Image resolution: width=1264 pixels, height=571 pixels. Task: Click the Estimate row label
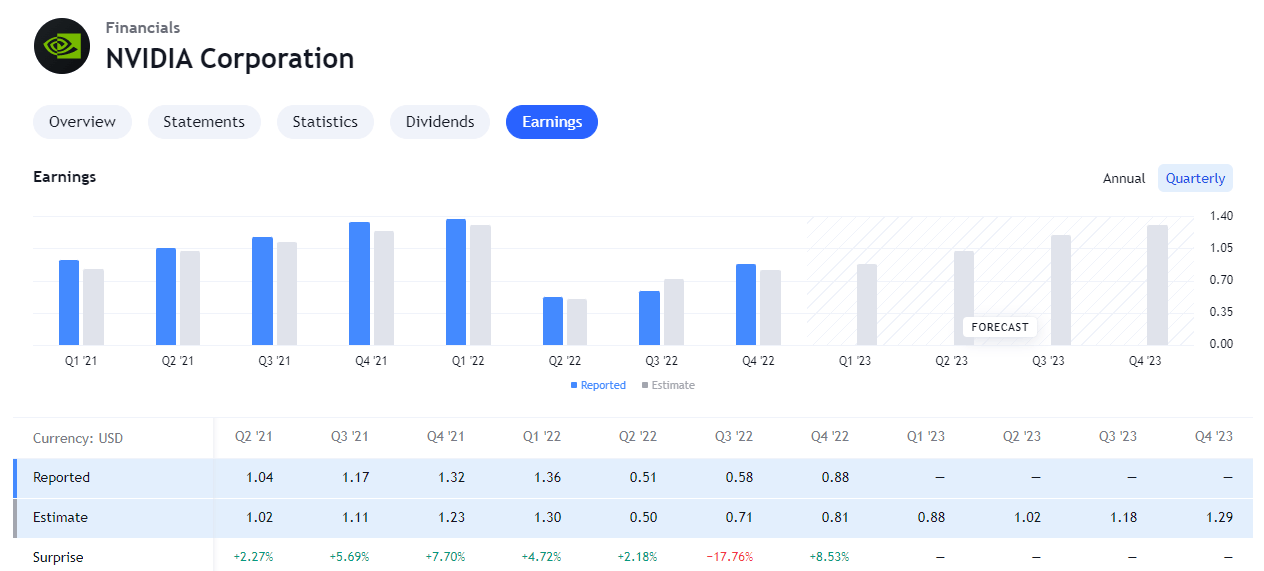(x=60, y=517)
